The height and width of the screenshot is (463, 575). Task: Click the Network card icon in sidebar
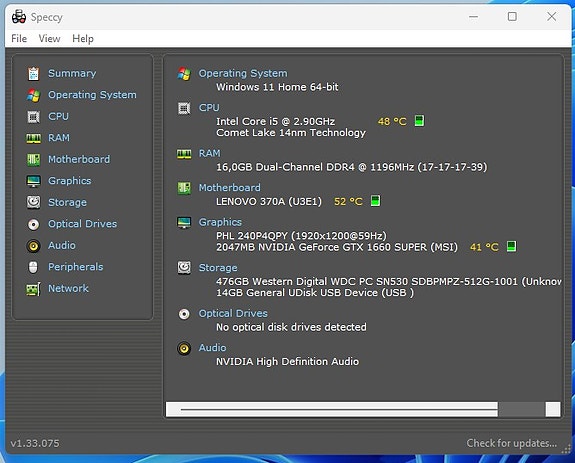(x=33, y=289)
